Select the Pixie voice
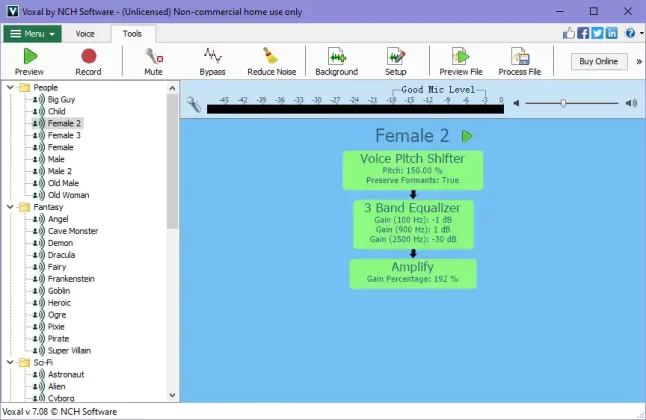The image size is (646, 420). [56, 326]
